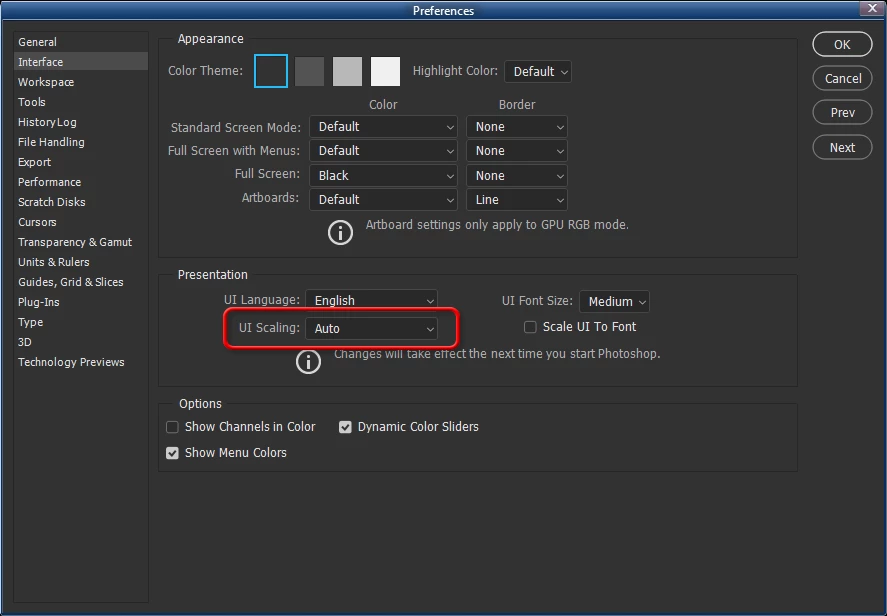The height and width of the screenshot is (616, 887).
Task: Open Full Screen with Menus border dropdown
Action: (x=516, y=151)
